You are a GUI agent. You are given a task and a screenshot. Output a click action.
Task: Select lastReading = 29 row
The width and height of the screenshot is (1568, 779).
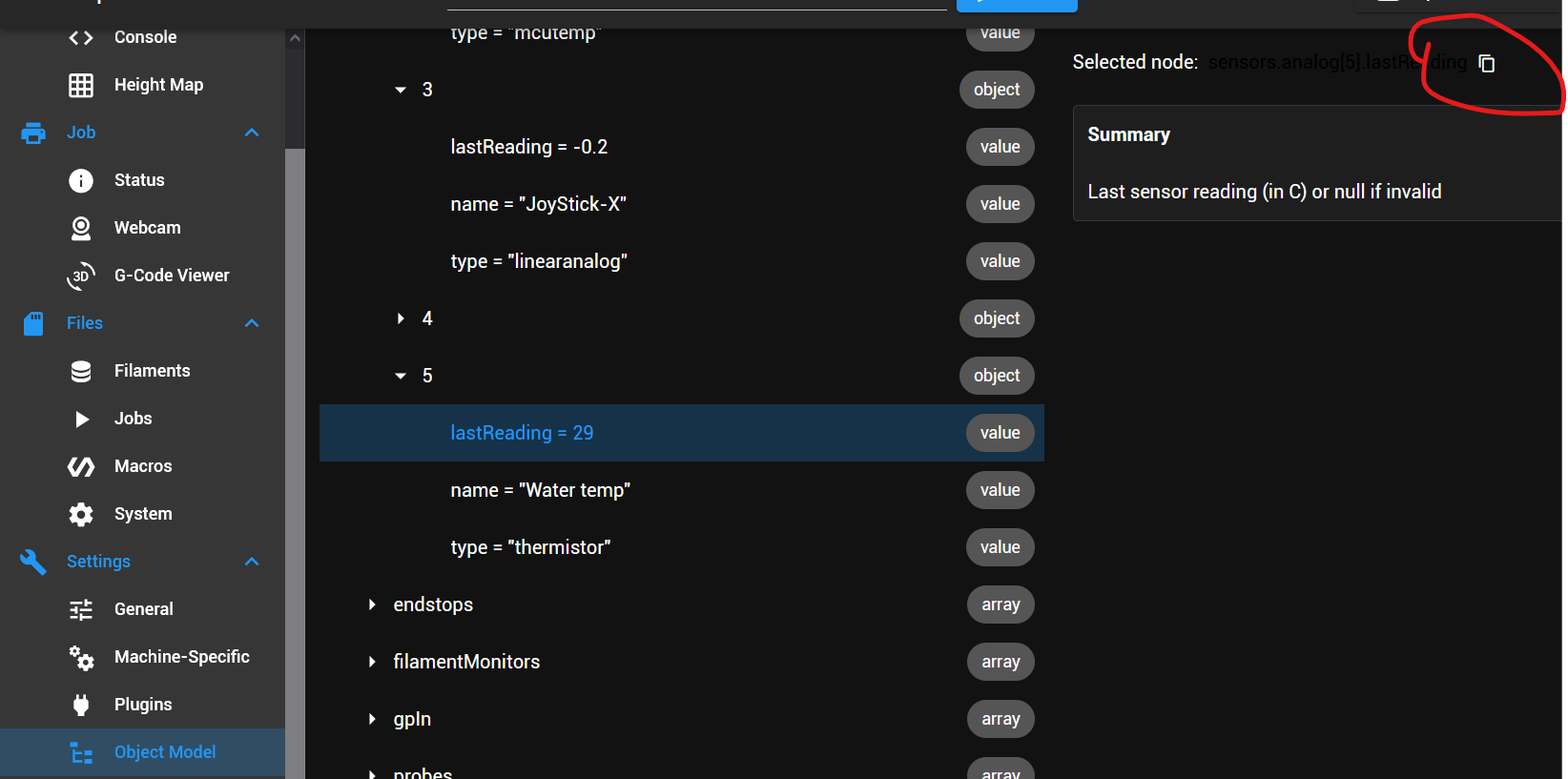click(x=682, y=433)
